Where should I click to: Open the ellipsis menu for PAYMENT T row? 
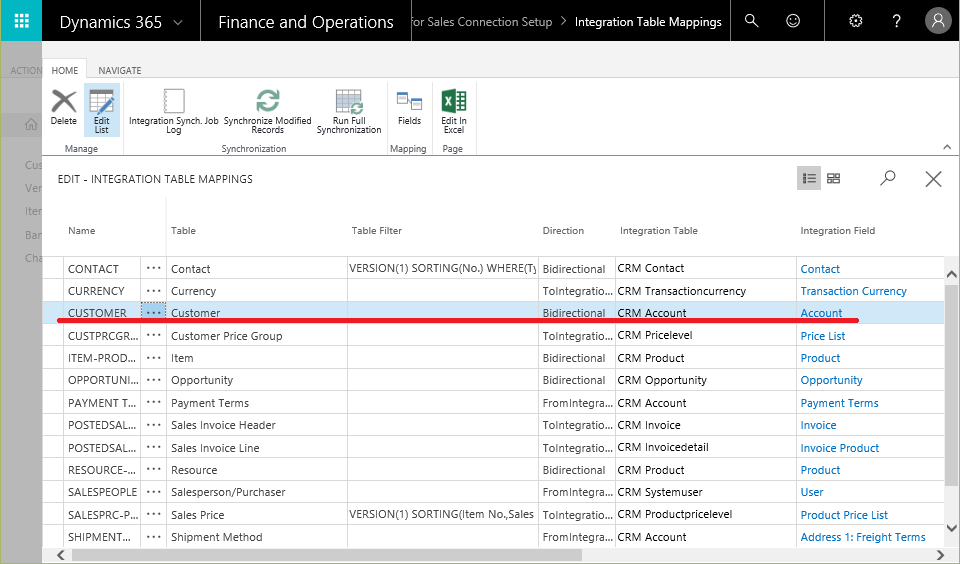[154, 402]
